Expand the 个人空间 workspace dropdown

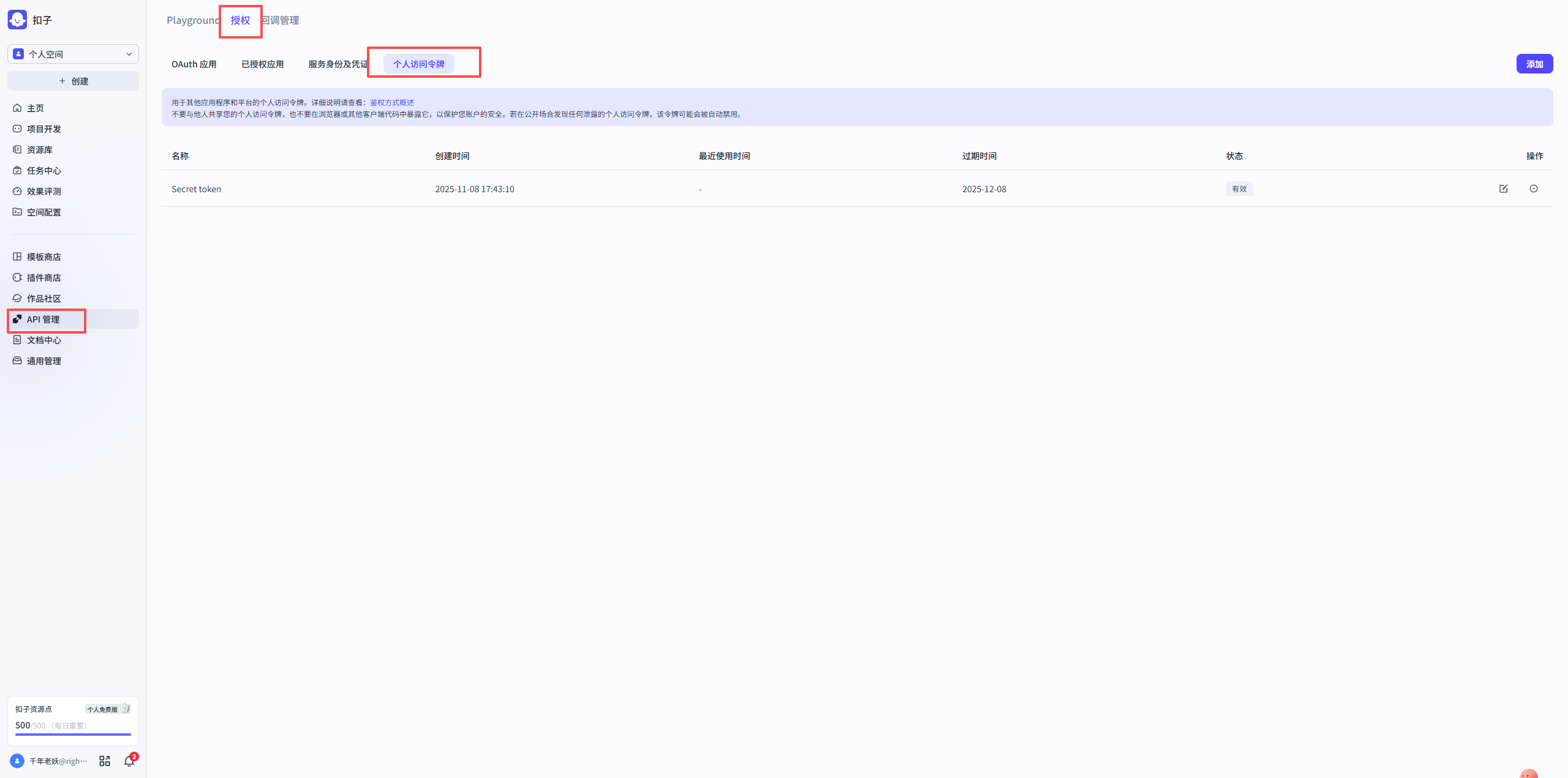73,54
